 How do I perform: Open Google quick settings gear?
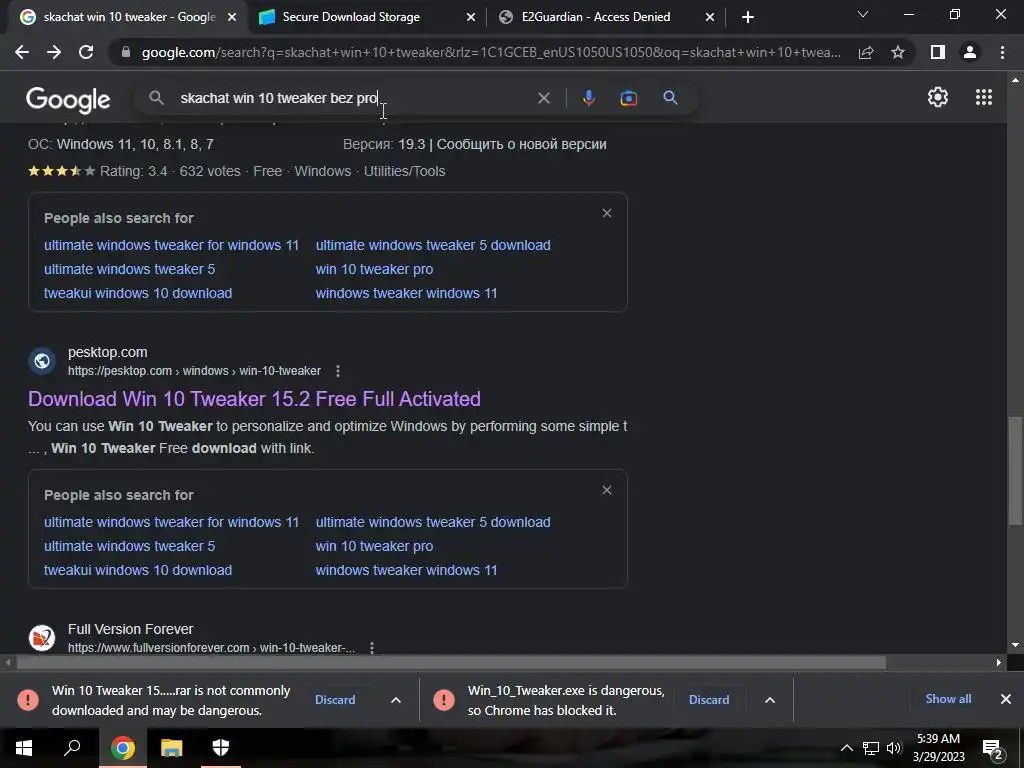tap(938, 97)
